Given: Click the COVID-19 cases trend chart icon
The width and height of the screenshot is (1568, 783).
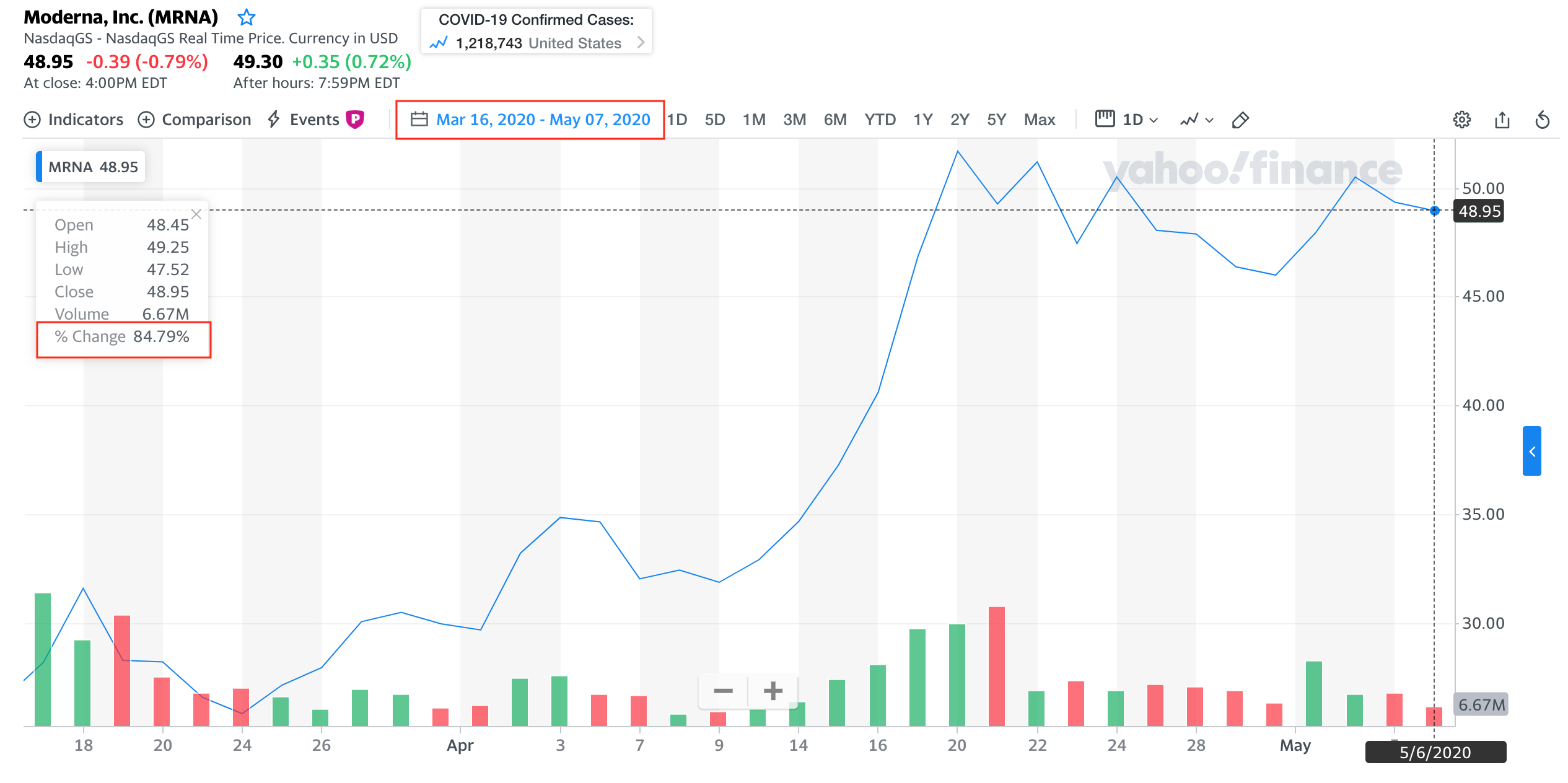Looking at the screenshot, I should point(439,43).
